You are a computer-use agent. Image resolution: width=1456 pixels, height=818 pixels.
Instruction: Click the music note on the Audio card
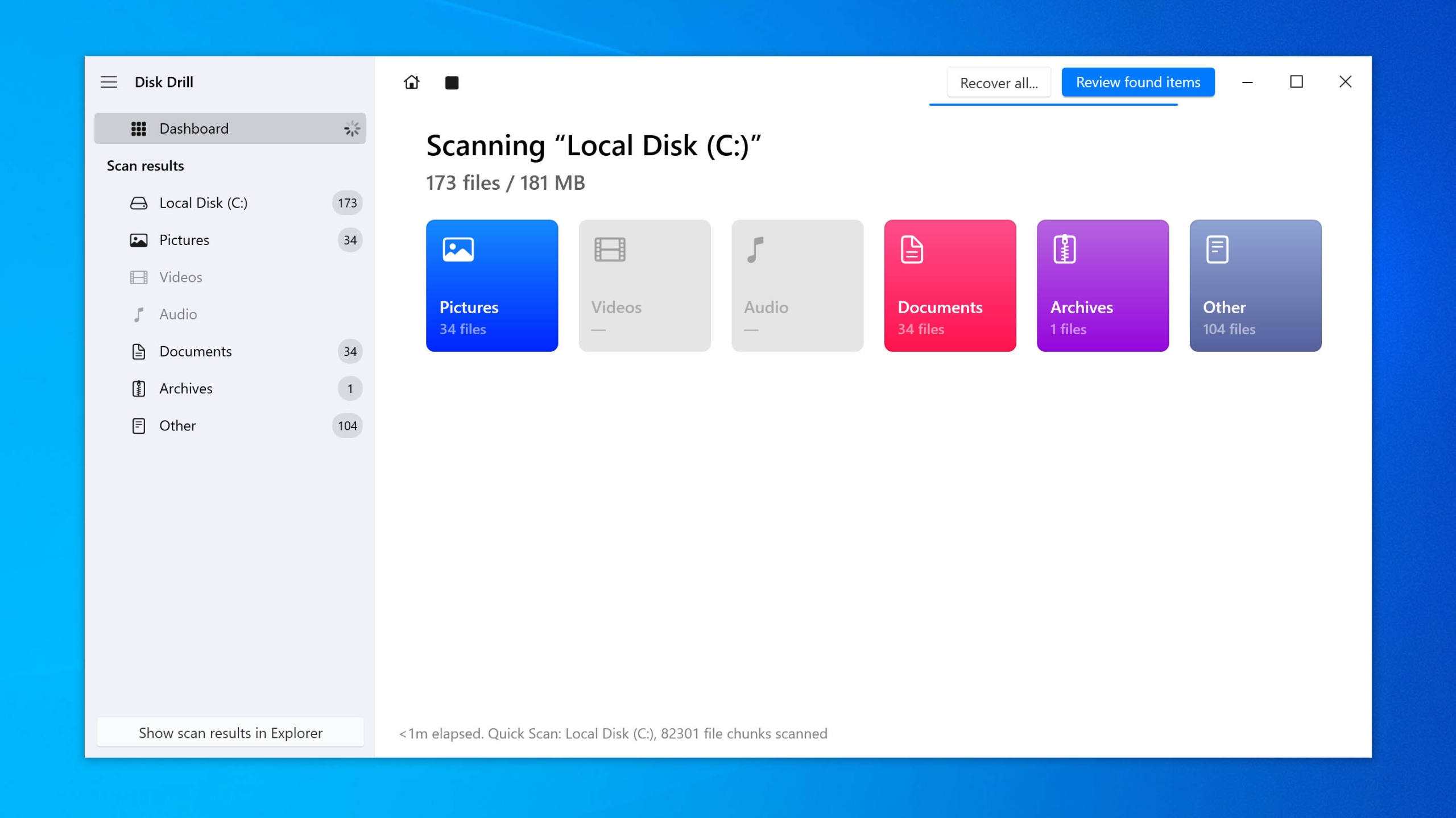click(755, 250)
